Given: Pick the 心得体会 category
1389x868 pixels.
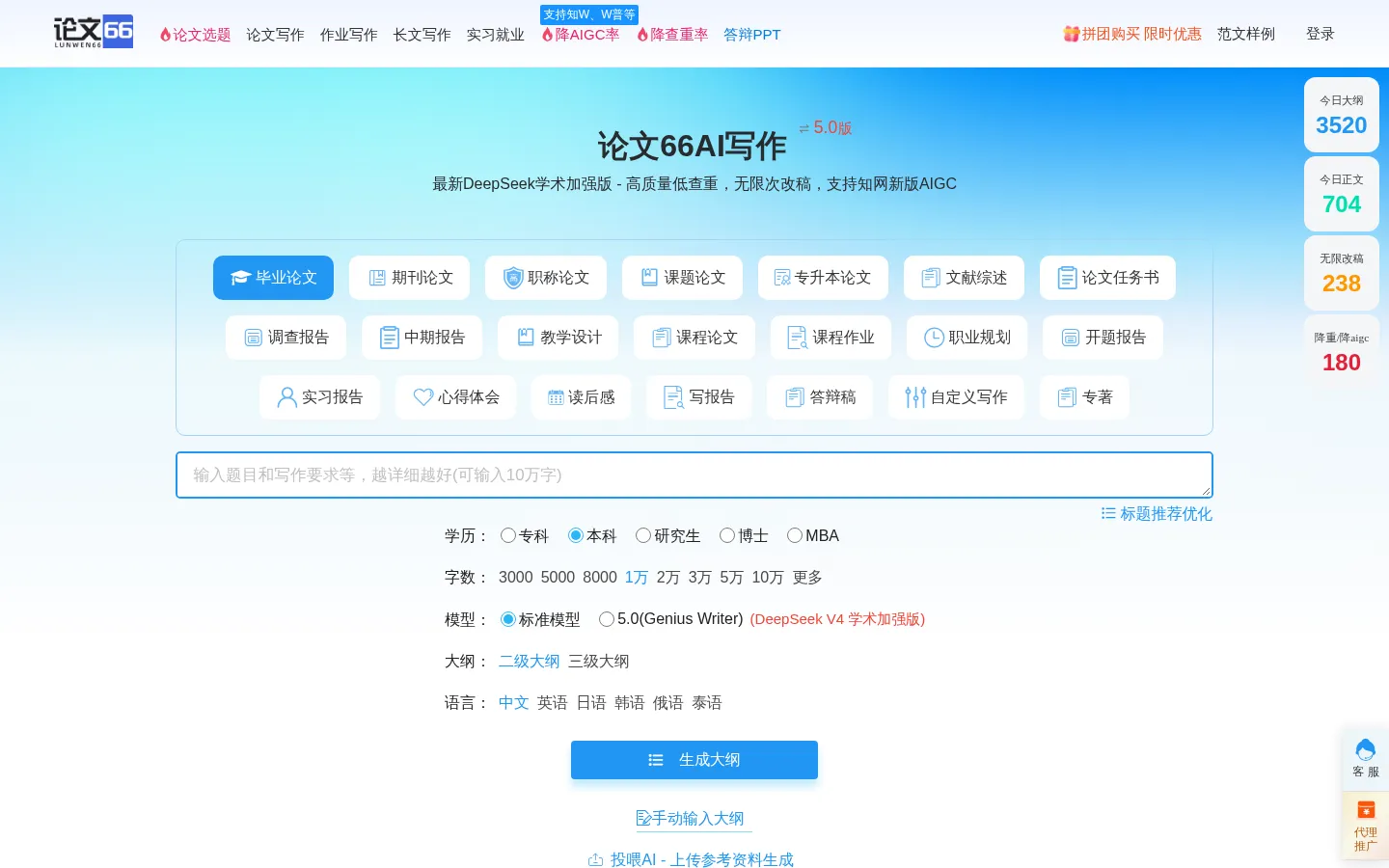Looking at the screenshot, I should 455,397.
